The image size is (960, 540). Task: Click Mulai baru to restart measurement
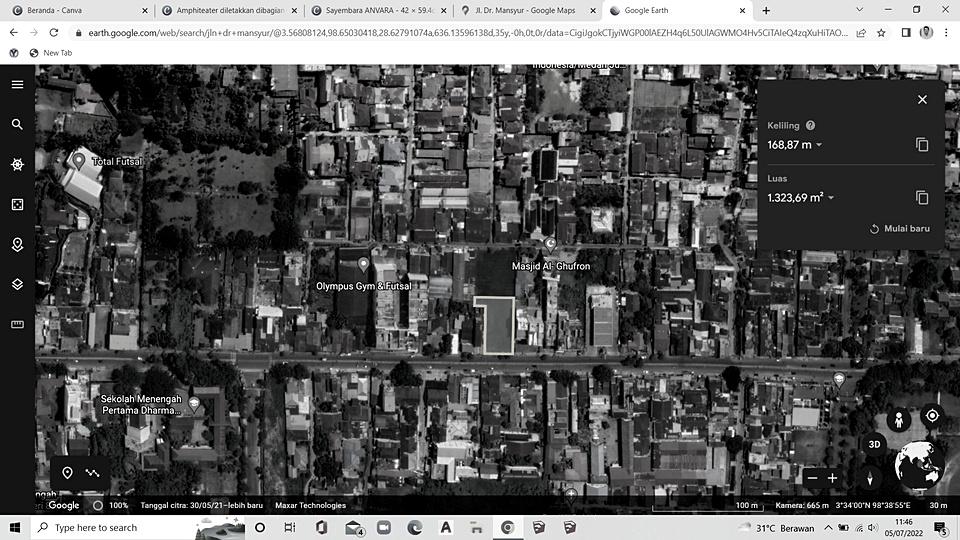[899, 228]
